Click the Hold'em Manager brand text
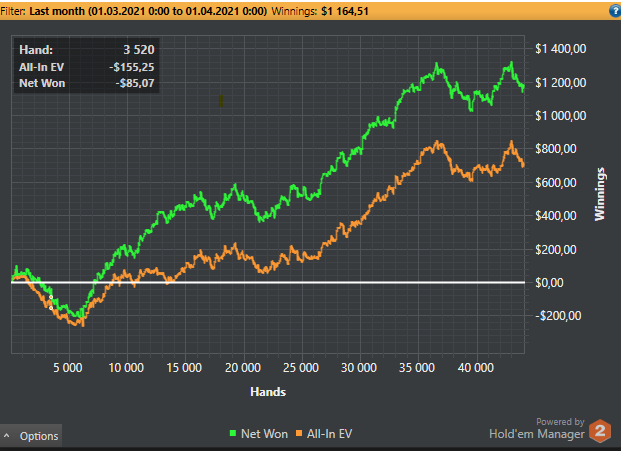 coord(537,434)
